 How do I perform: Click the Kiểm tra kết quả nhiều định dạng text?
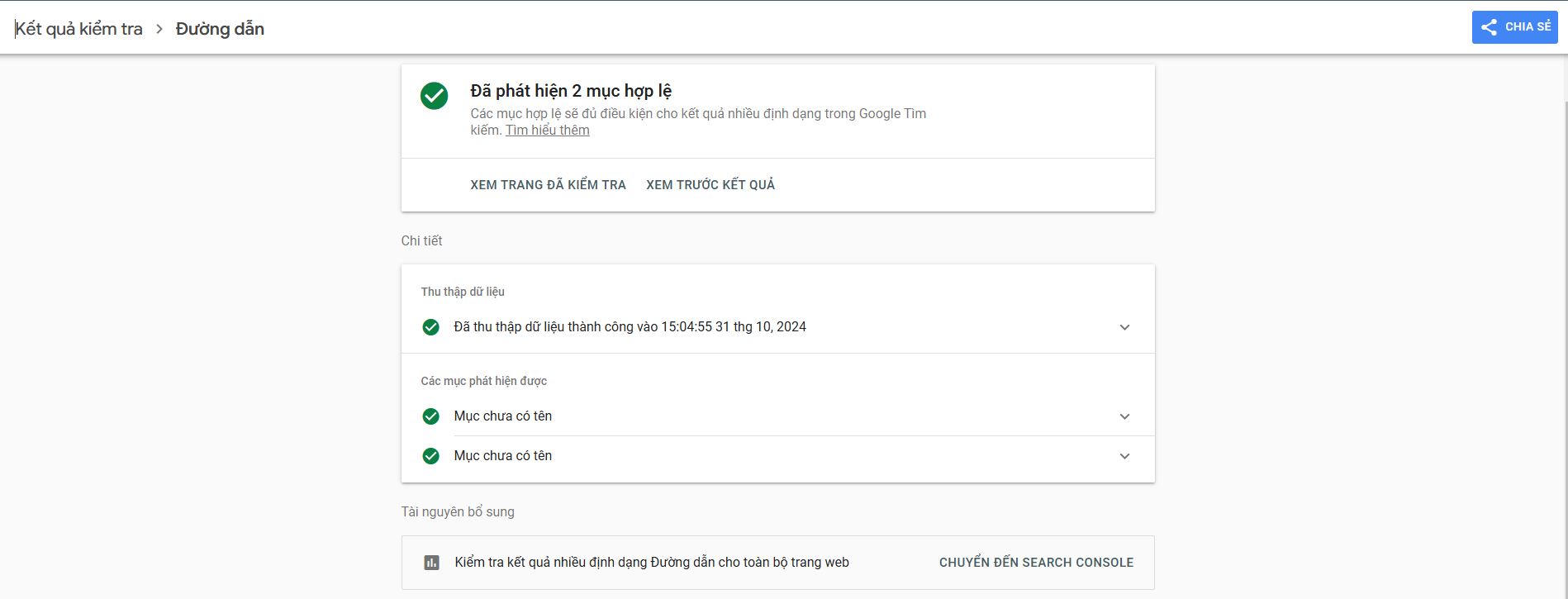point(652,563)
